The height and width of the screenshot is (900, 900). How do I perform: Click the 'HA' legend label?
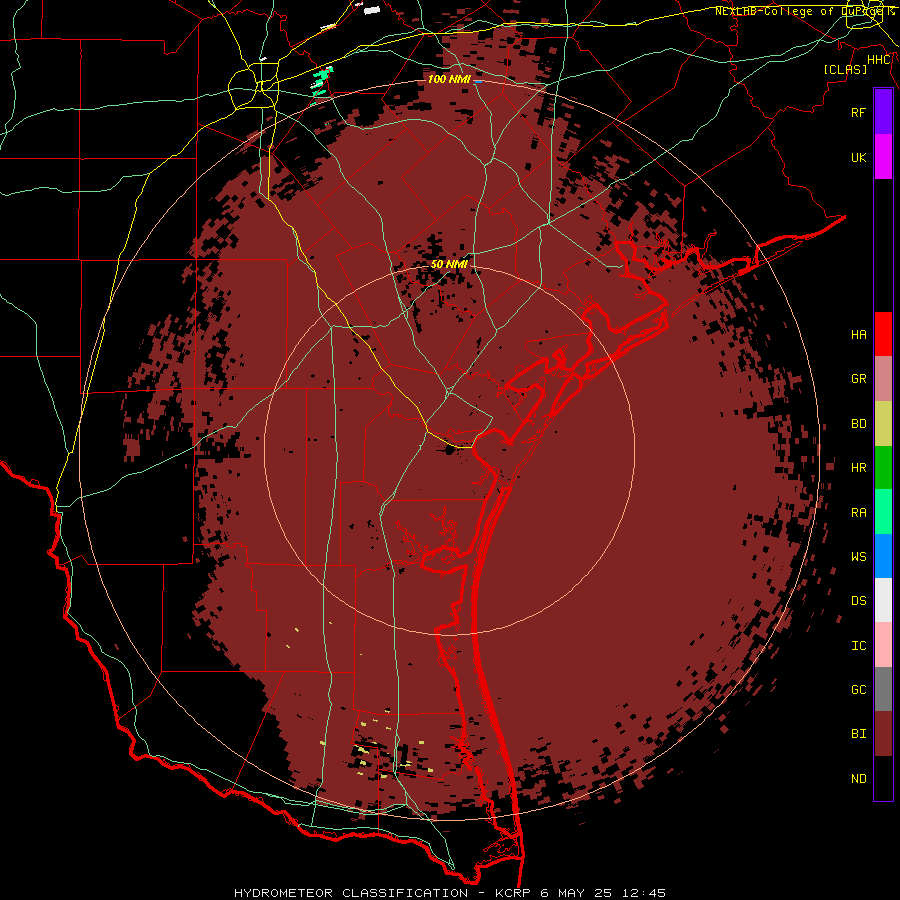point(859,335)
